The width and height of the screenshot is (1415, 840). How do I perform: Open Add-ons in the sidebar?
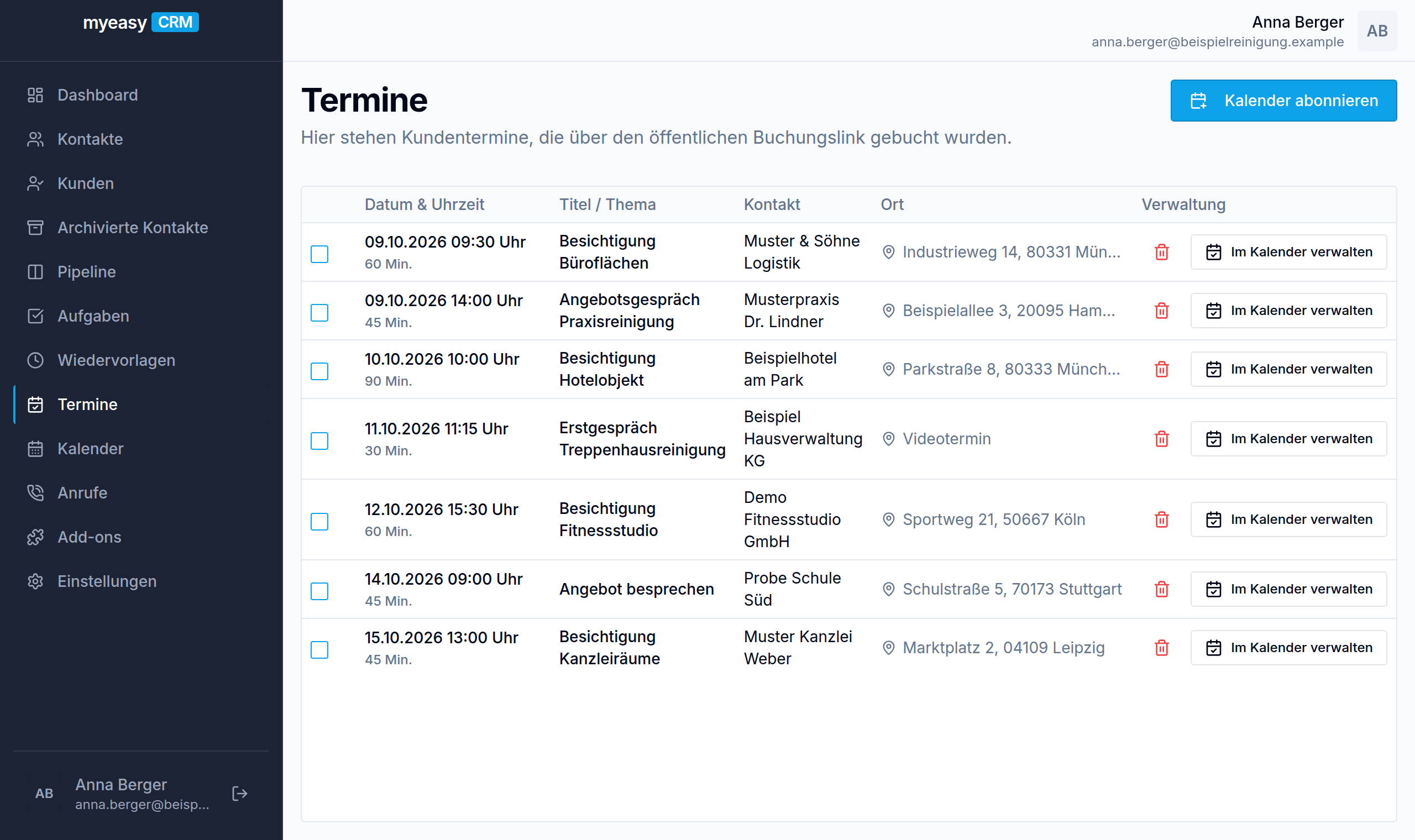(x=141, y=537)
